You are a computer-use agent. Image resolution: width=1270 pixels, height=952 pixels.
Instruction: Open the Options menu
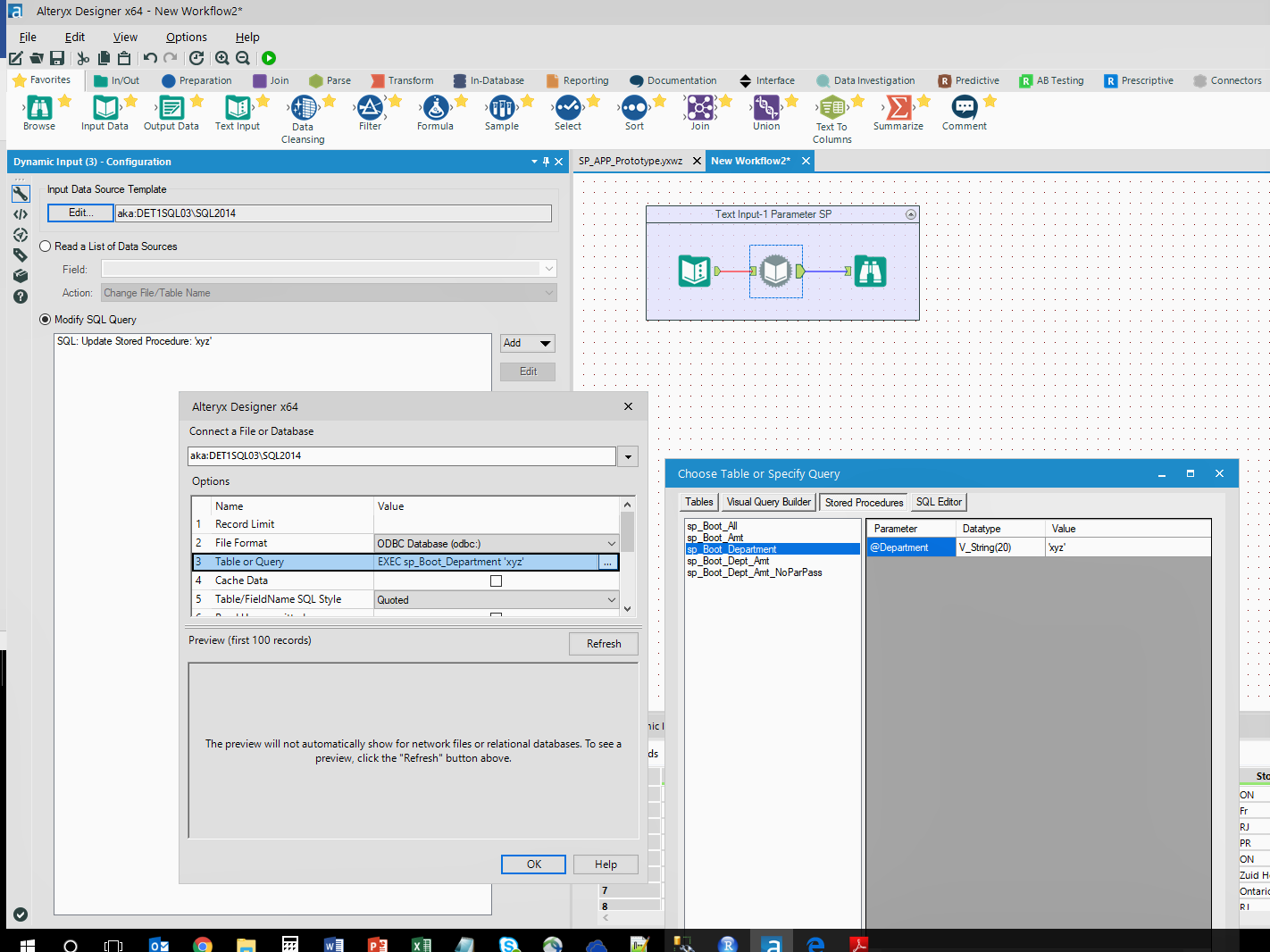186,38
